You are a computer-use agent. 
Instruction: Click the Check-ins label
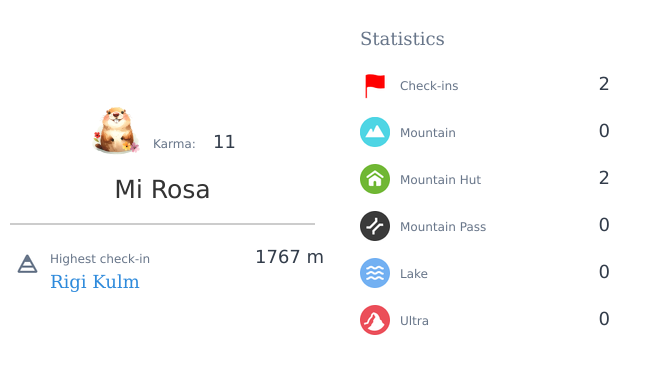429,86
